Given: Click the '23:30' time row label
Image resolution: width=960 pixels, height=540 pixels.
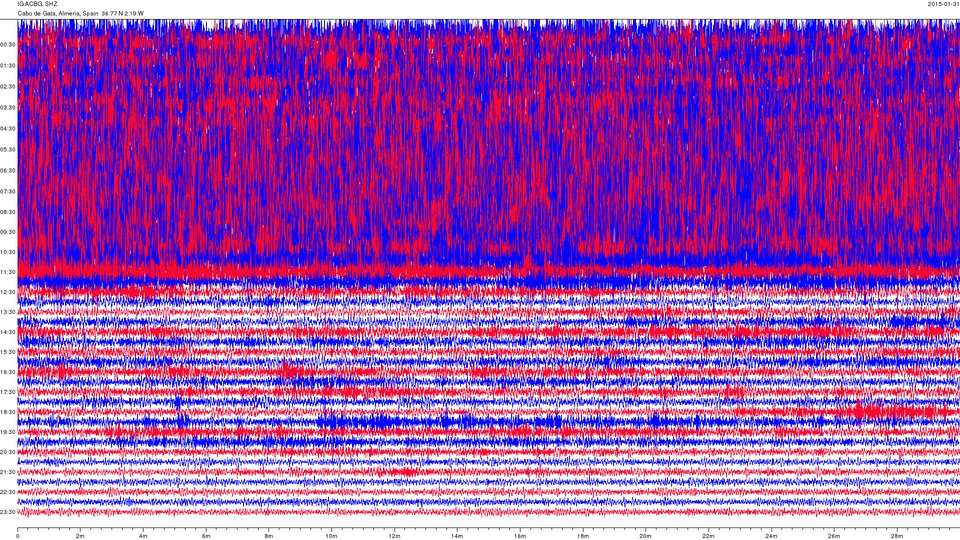Looking at the screenshot, I should pyautogui.click(x=8, y=512).
